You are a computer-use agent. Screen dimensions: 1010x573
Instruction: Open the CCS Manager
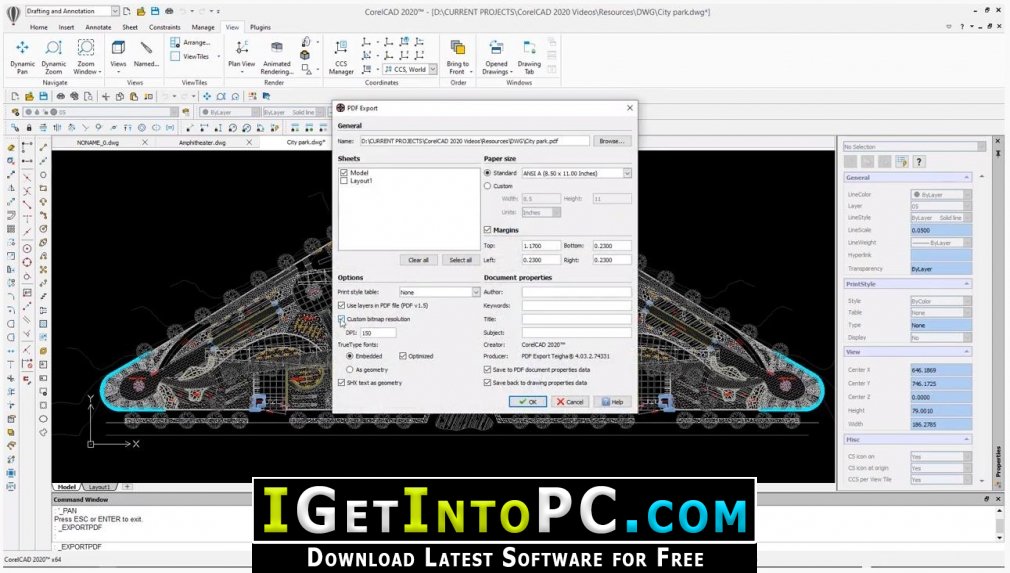(x=341, y=56)
